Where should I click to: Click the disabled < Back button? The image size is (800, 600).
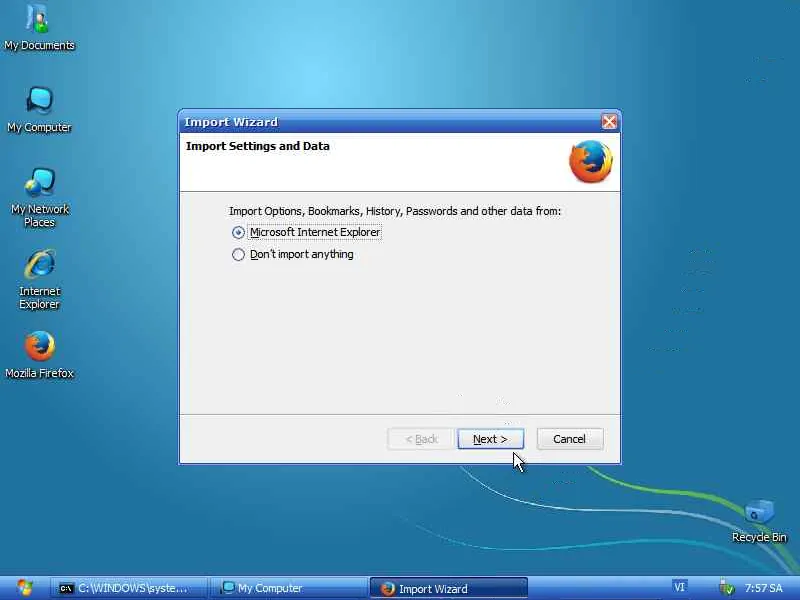(x=421, y=439)
